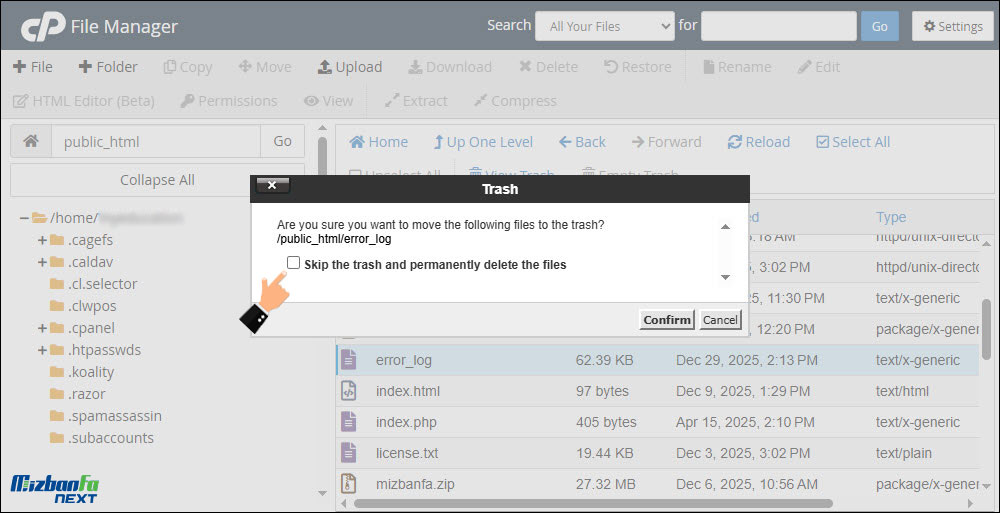
Task: Select the index.php file row
Action: click(x=406, y=422)
